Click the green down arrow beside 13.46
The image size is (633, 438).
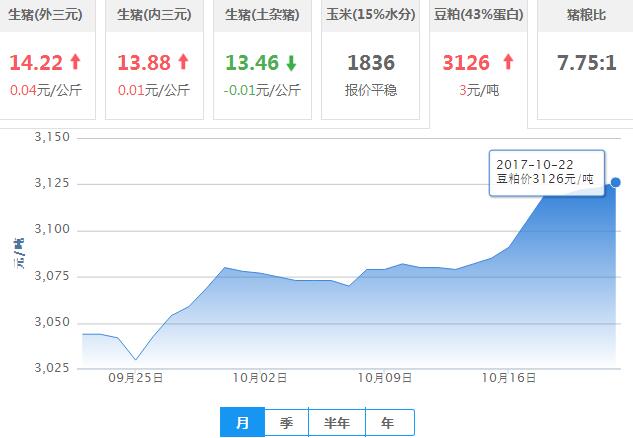tap(291, 63)
